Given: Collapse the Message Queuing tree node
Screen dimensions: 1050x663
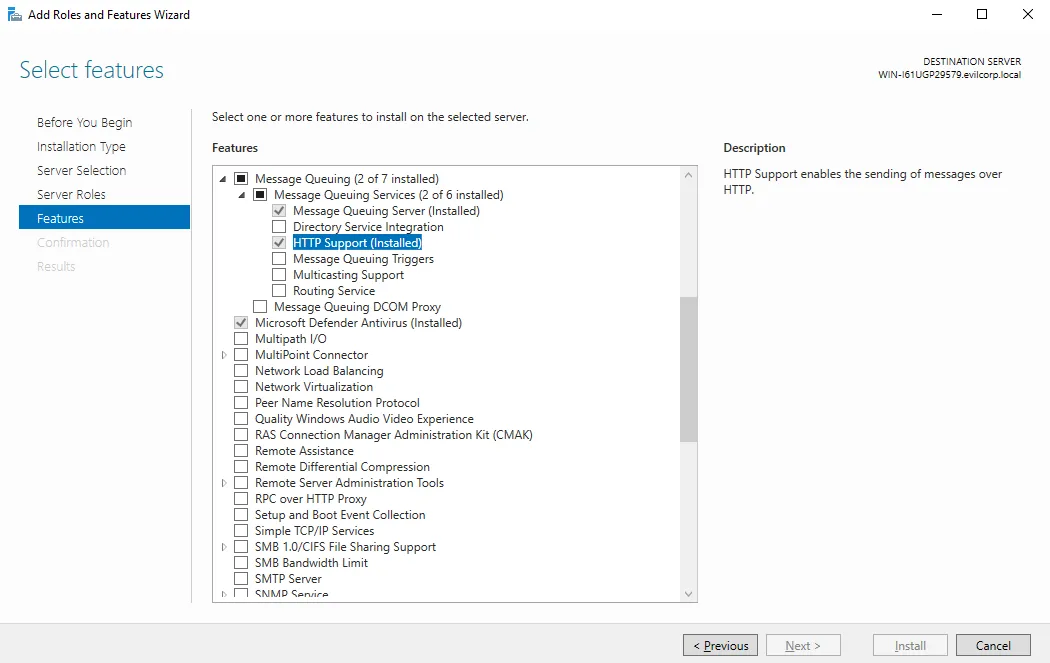Looking at the screenshot, I should (x=223, y=179).
